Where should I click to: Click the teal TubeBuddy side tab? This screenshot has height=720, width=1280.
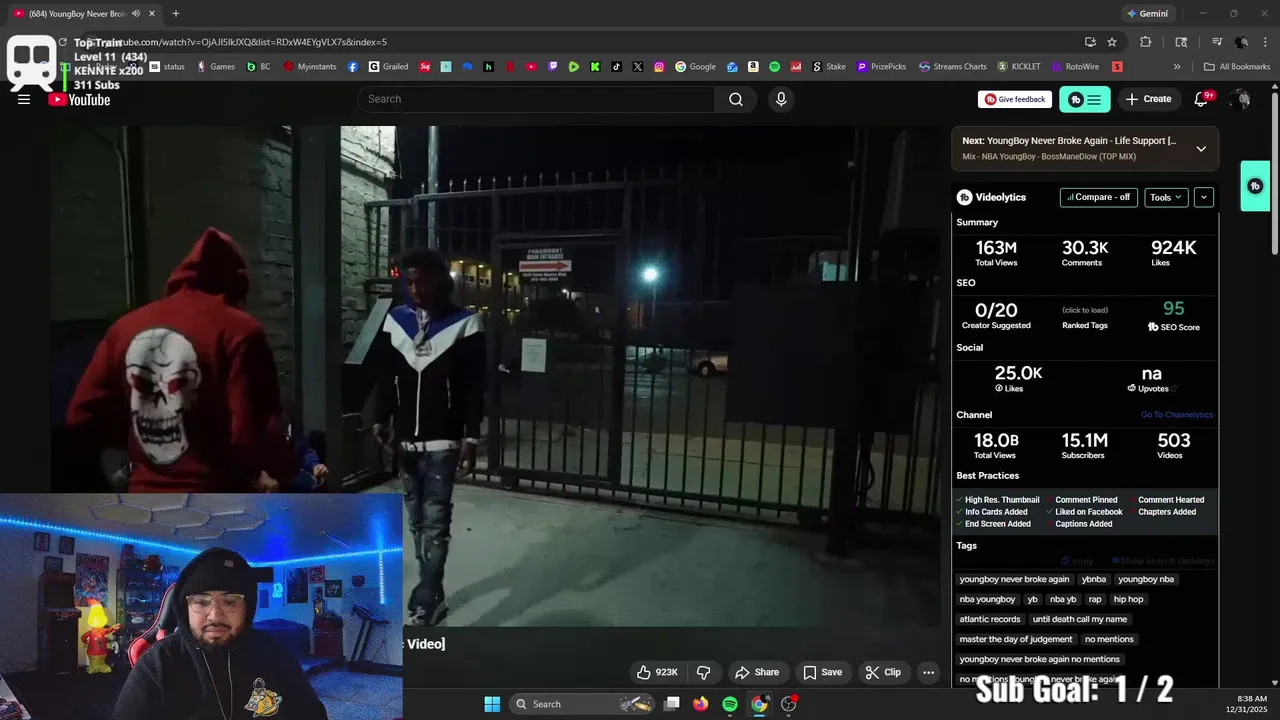click(x=1255, y=186)
